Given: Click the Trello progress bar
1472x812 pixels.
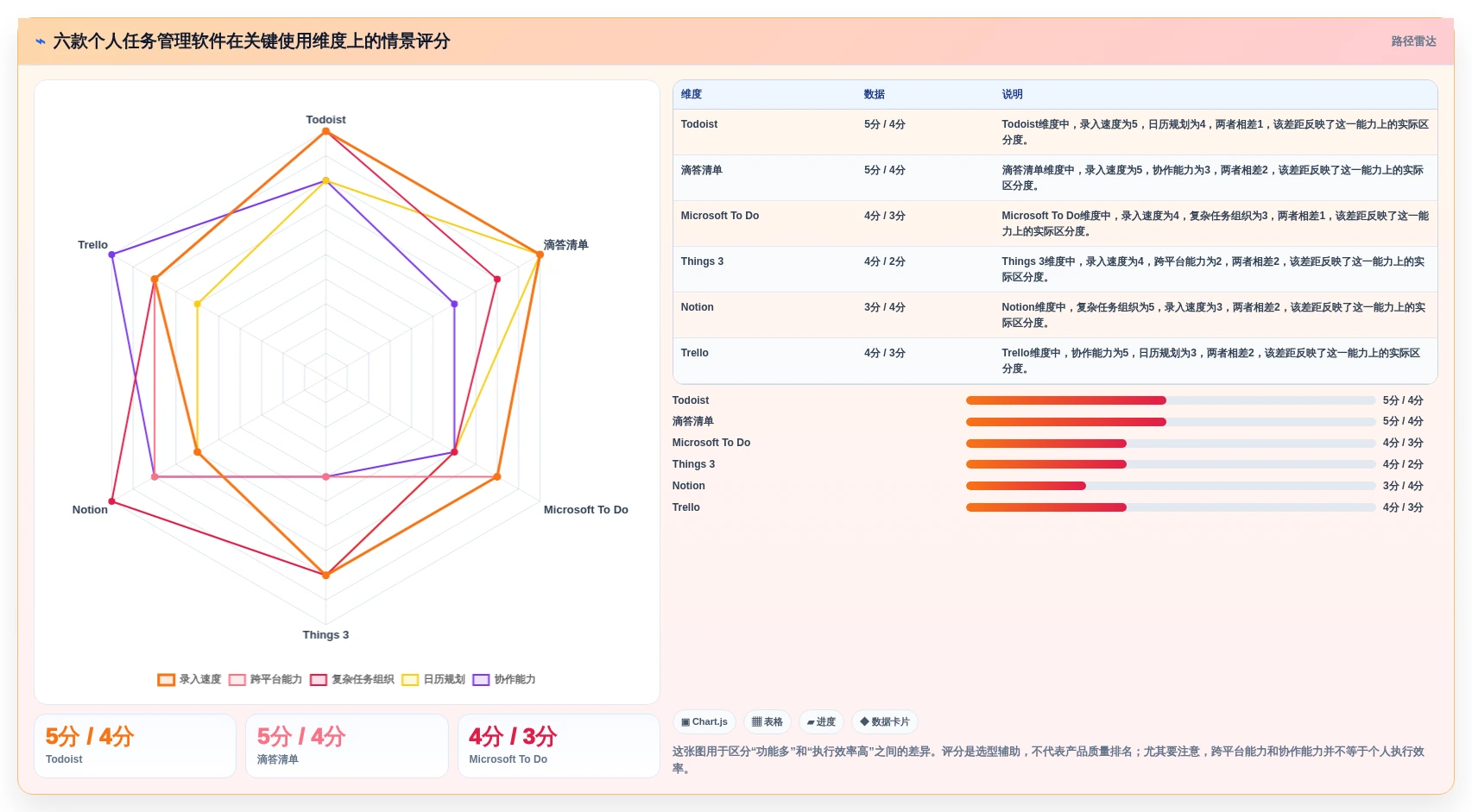Looking at the screenshot, I should click(1170, 507).
